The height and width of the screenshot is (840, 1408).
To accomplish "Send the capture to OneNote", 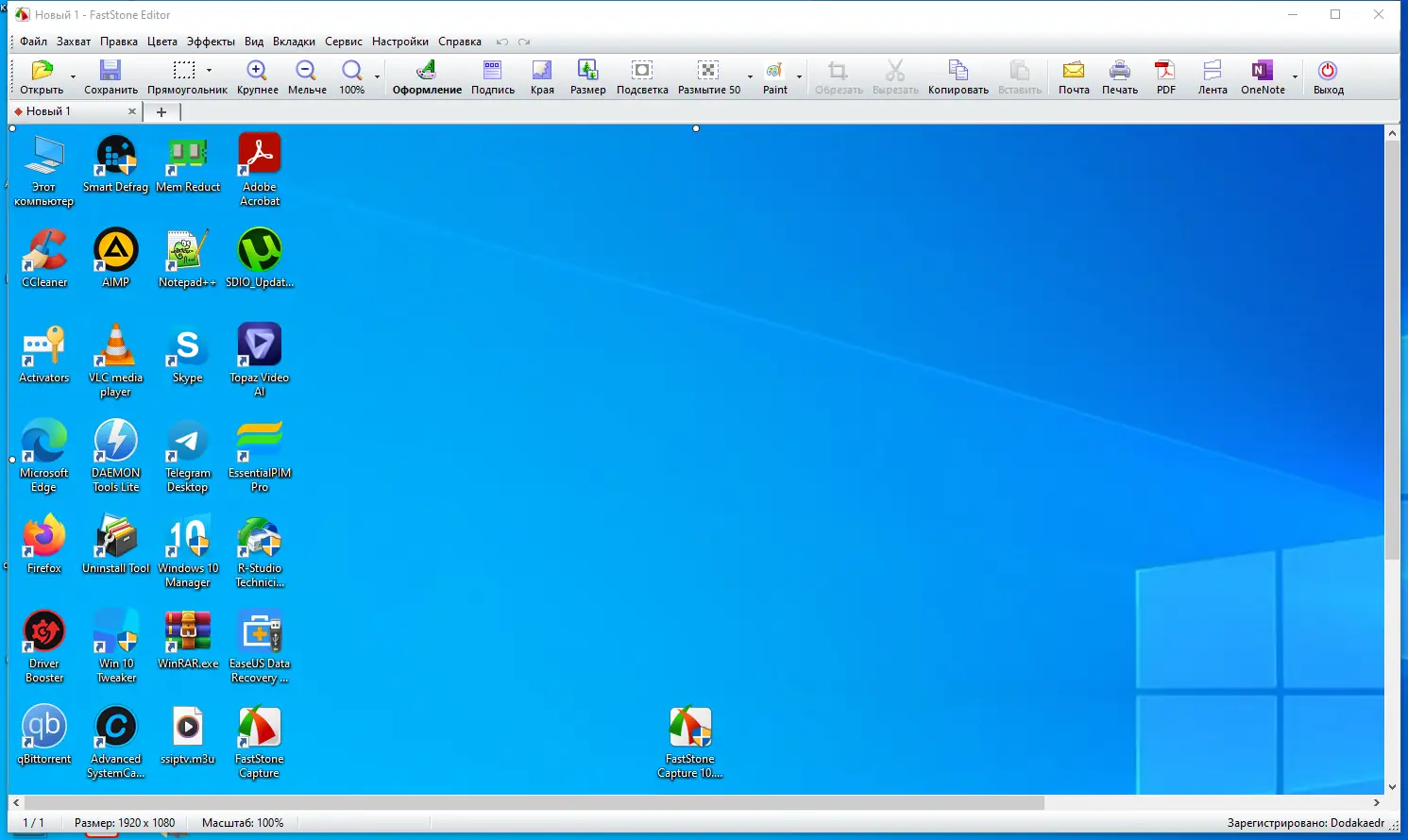I will 1263,77.
